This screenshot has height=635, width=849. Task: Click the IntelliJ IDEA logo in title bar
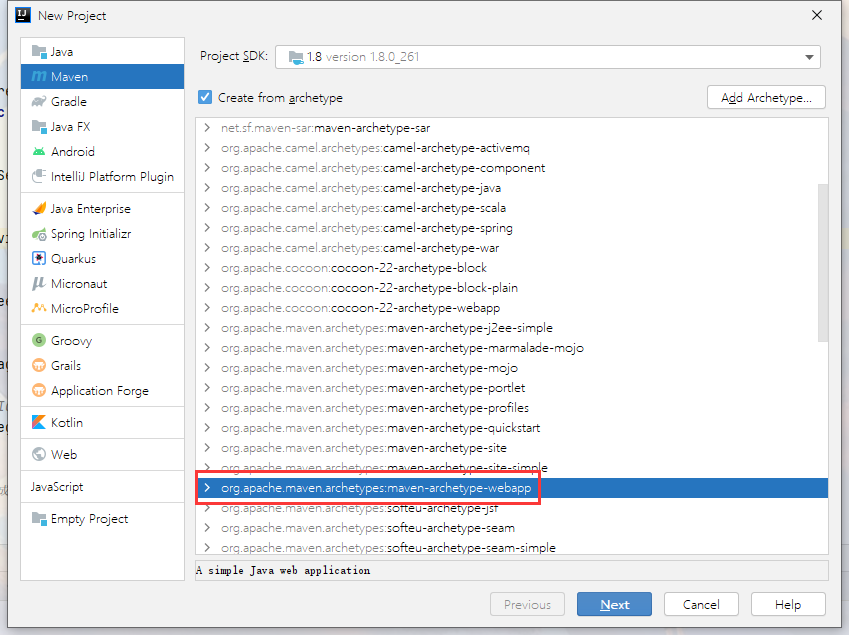click(x=23, y=15)
